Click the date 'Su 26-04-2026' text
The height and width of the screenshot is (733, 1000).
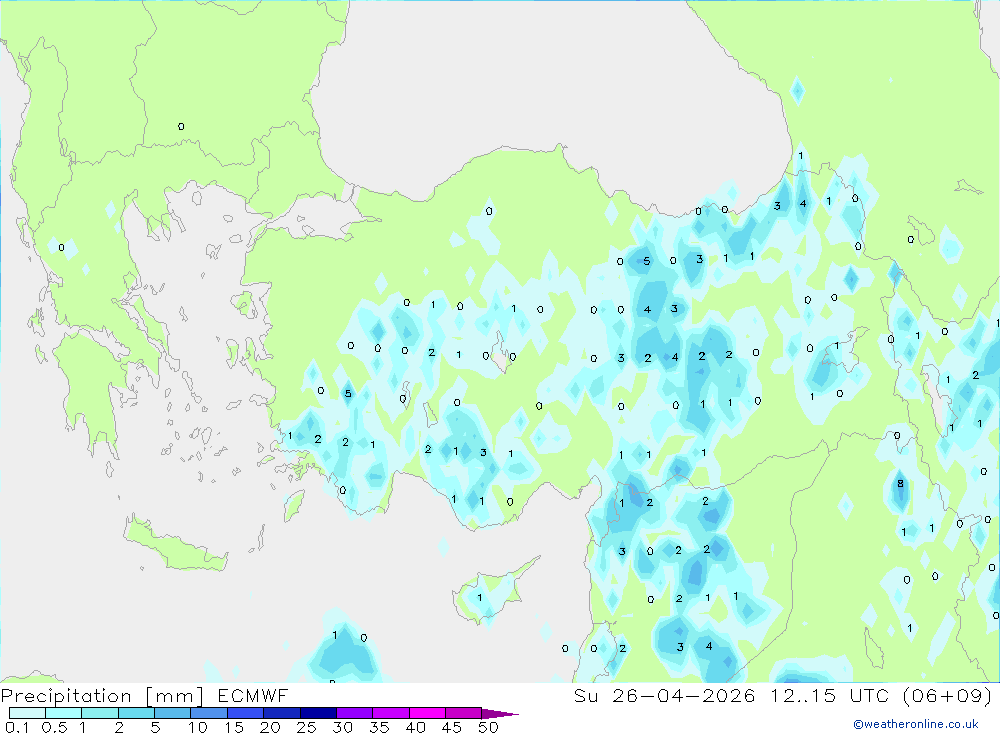(x=664, y=696)
